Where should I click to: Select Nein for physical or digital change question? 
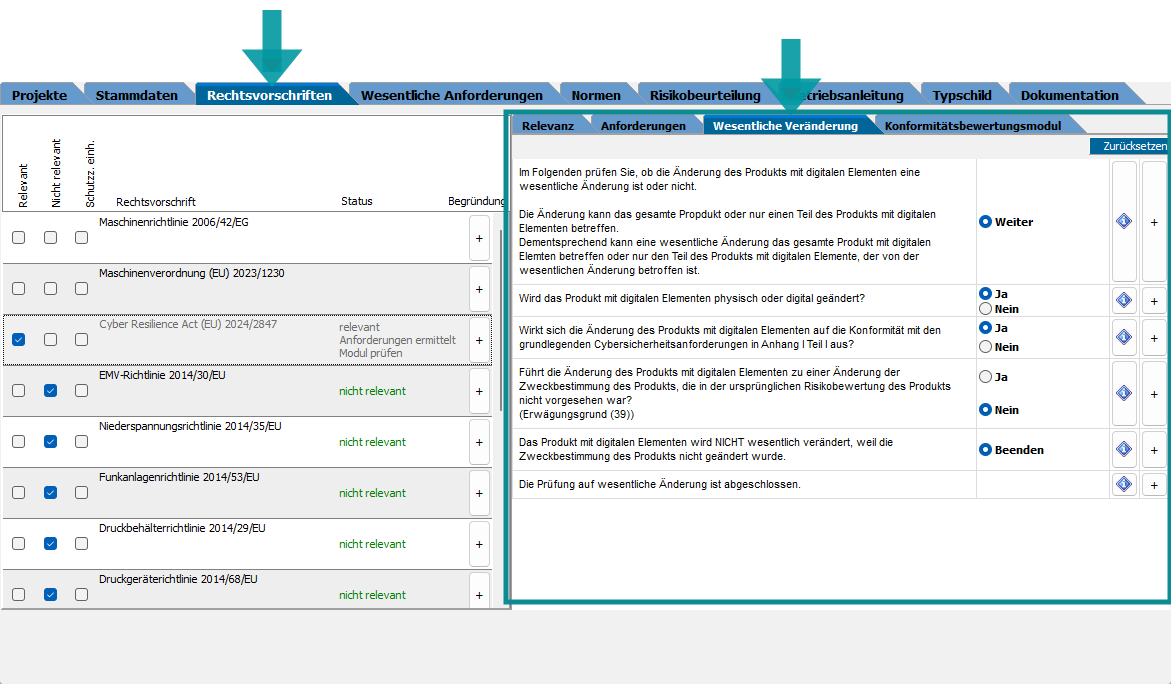[x=985, y=309]
